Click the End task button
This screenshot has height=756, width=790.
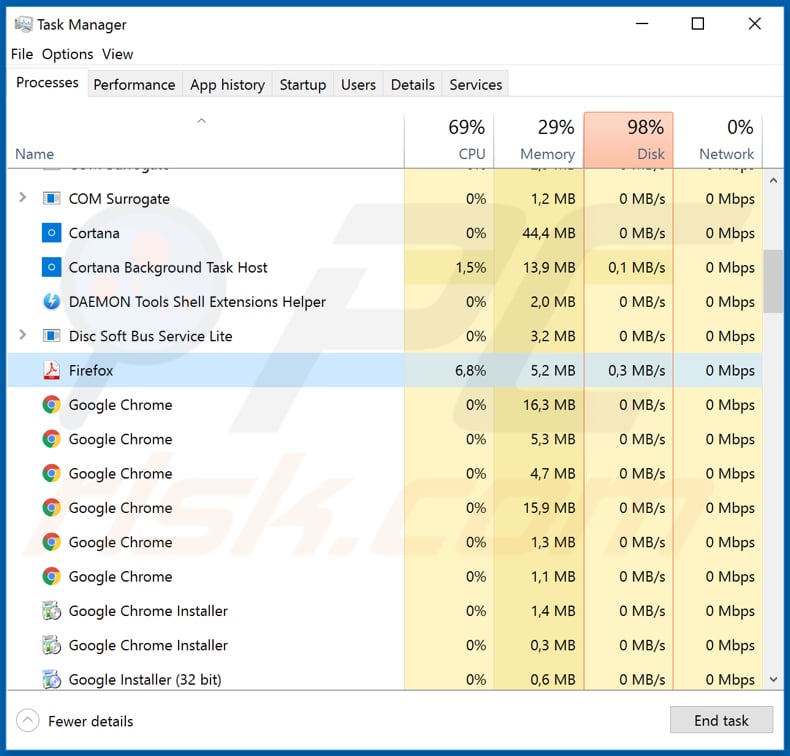[721, 720]
